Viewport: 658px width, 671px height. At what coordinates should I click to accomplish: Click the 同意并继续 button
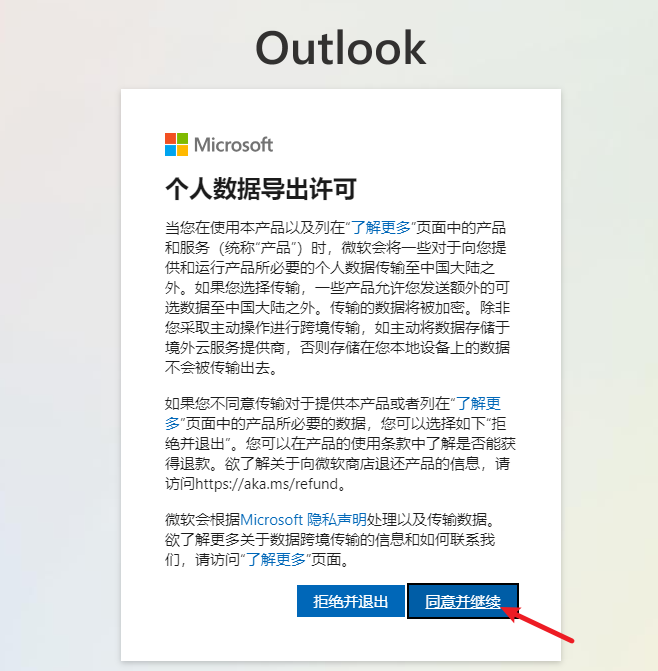[462, 601]
